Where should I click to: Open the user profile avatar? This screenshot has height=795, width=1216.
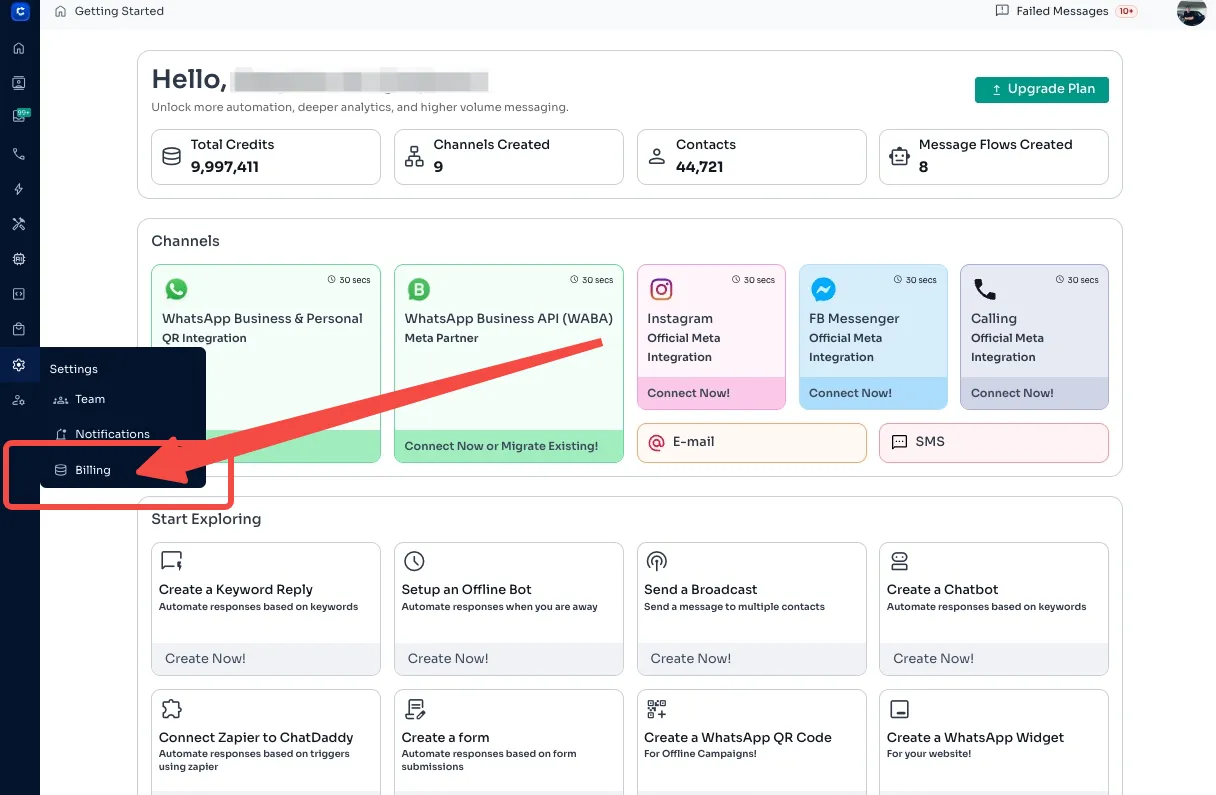coord(1191,12)
